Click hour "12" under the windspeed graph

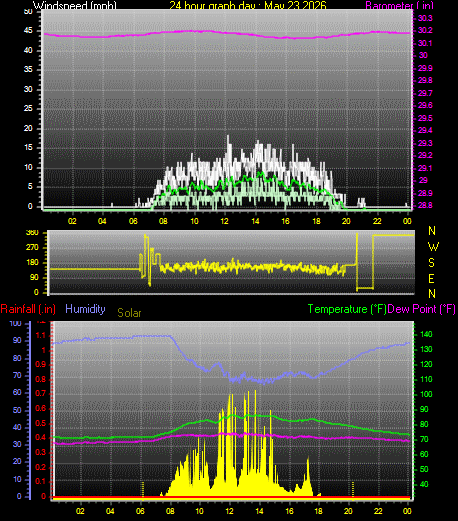224,221
